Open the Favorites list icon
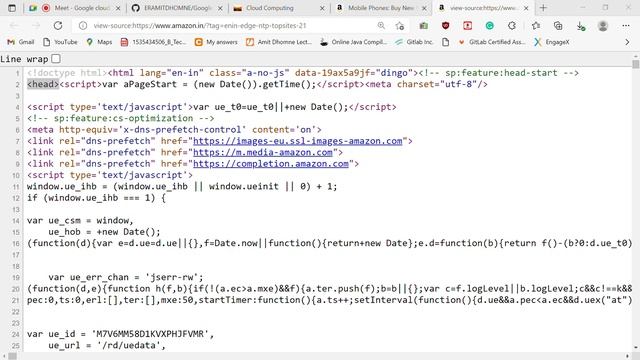Viewport: 640px width, 360px height. 536,25
